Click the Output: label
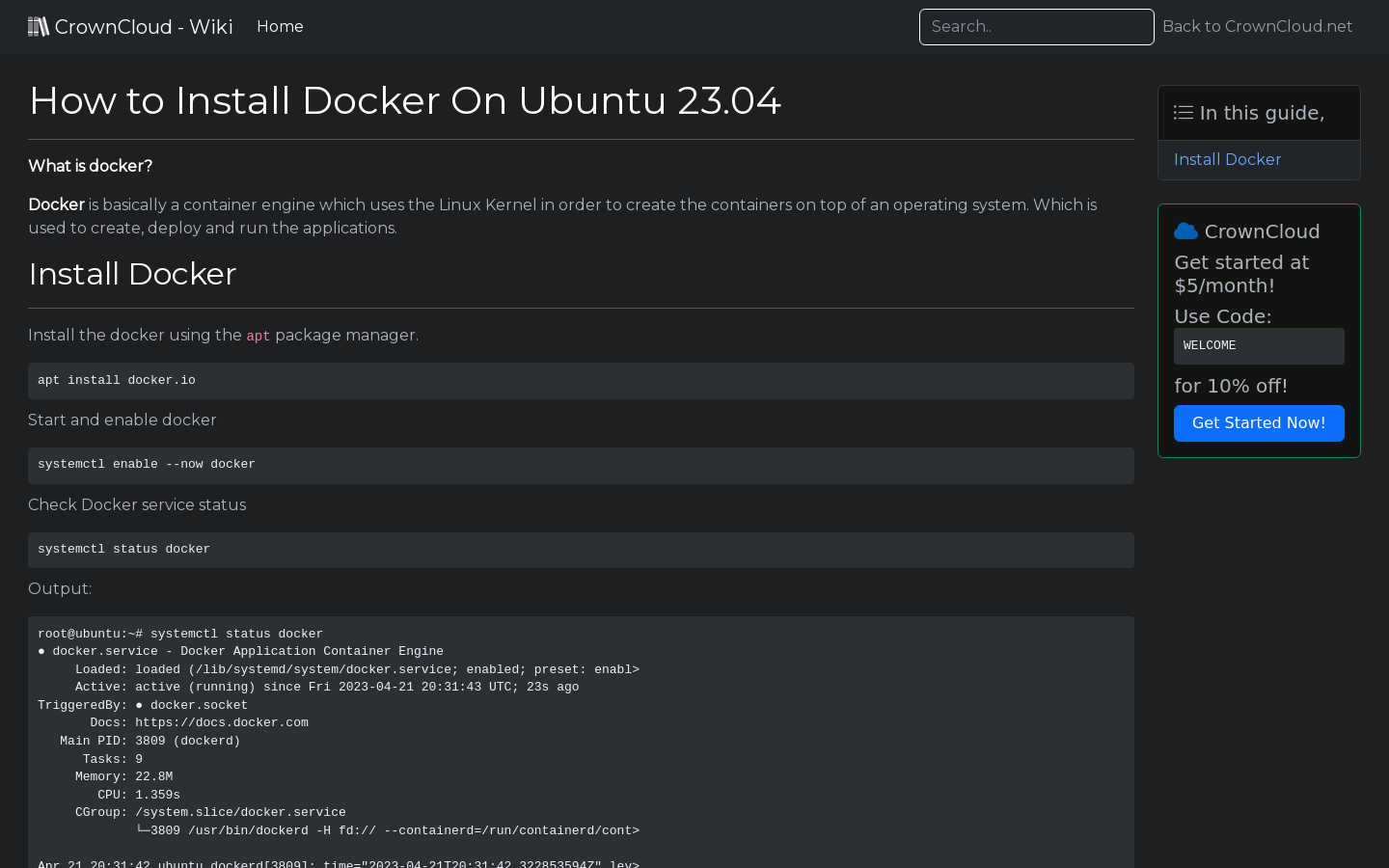The height and width of the screenshot is (868, 1389). (x=60, y=589)
